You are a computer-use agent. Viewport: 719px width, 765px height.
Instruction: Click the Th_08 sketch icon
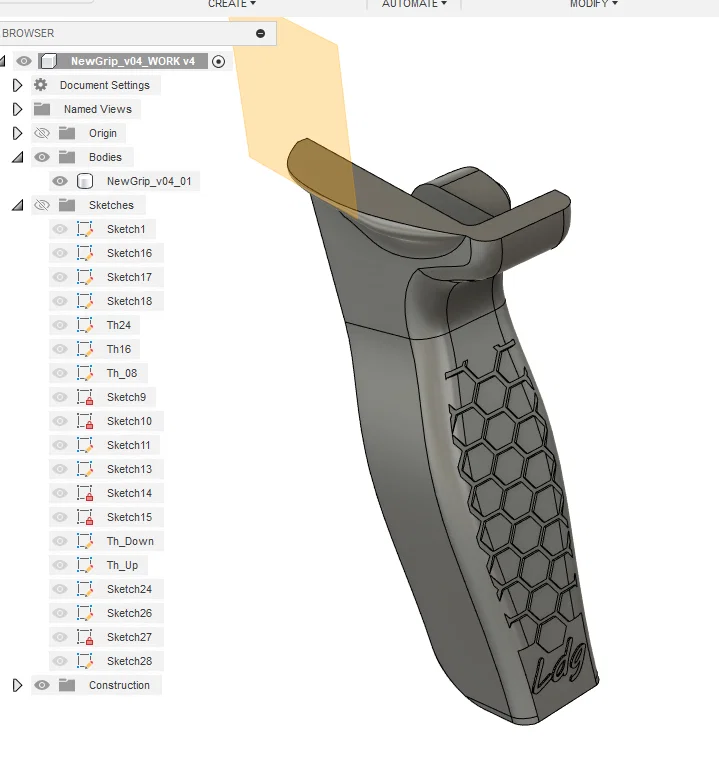tap(85, 373)
